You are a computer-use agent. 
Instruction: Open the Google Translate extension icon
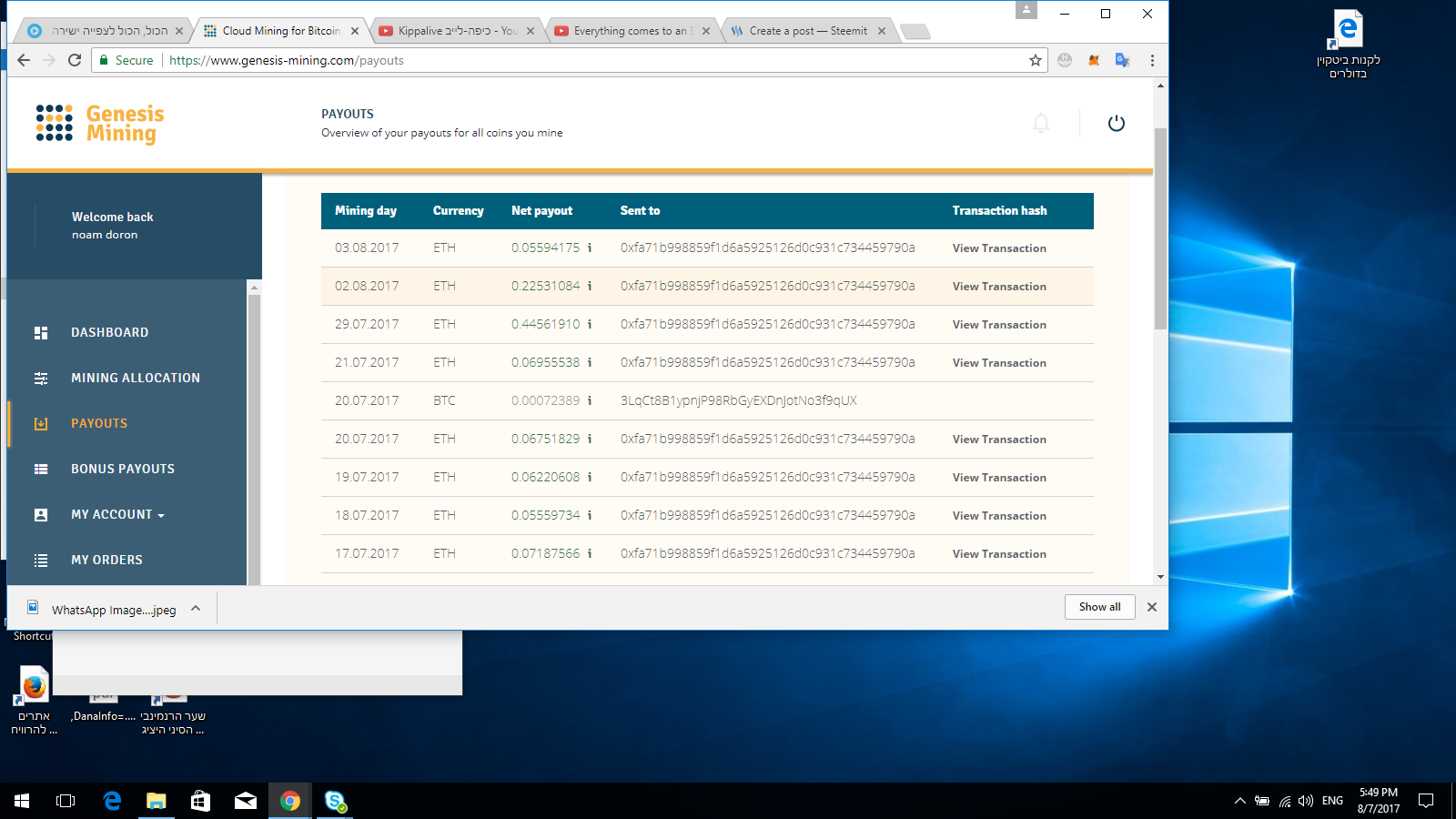coord(1122,60)
